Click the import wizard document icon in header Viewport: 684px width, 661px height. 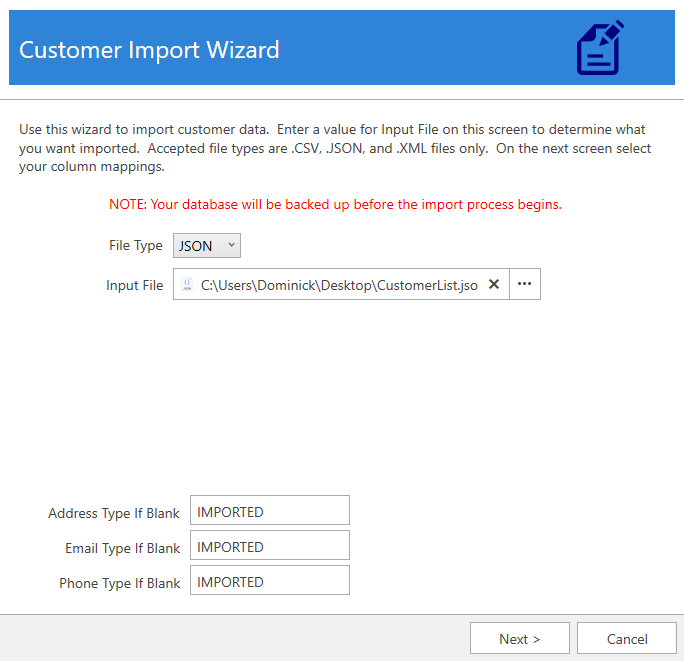coord(601,48)
